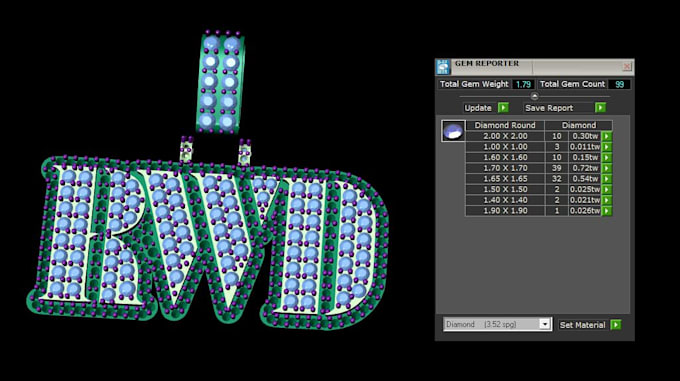Click the green arrow beside Update

tap(503, 107)
